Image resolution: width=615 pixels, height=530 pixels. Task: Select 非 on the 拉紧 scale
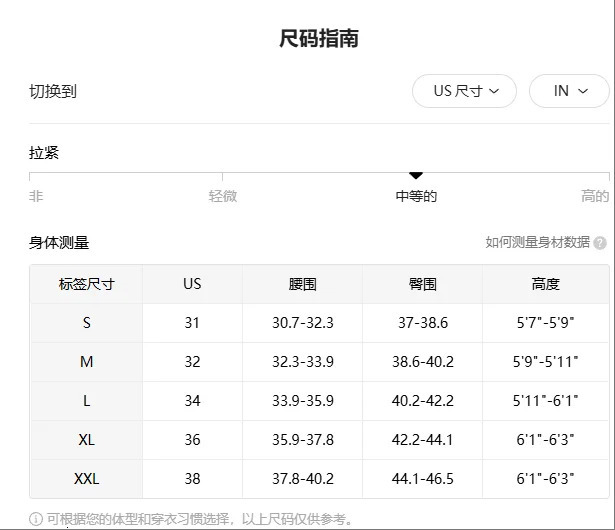tap(36, 196)
